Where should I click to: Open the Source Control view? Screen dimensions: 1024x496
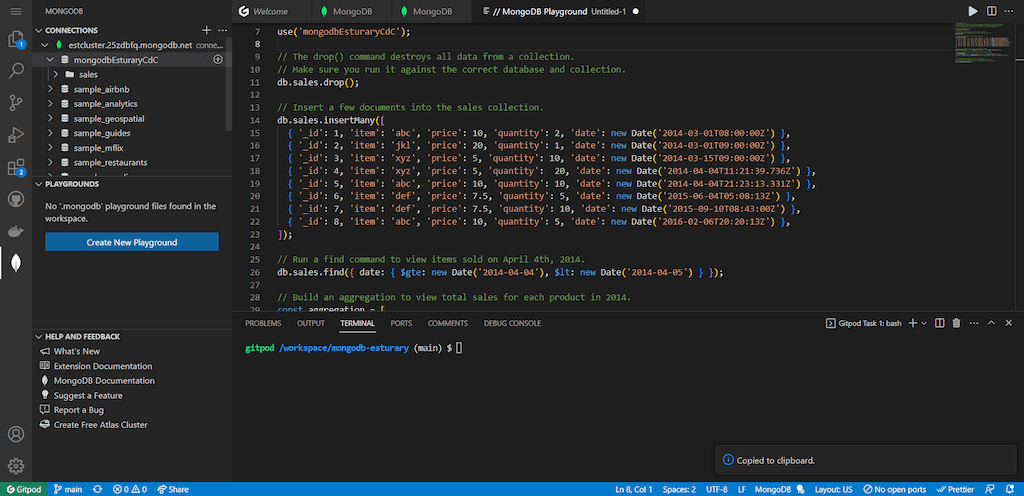pyautogui.click(x=16, y=103)
